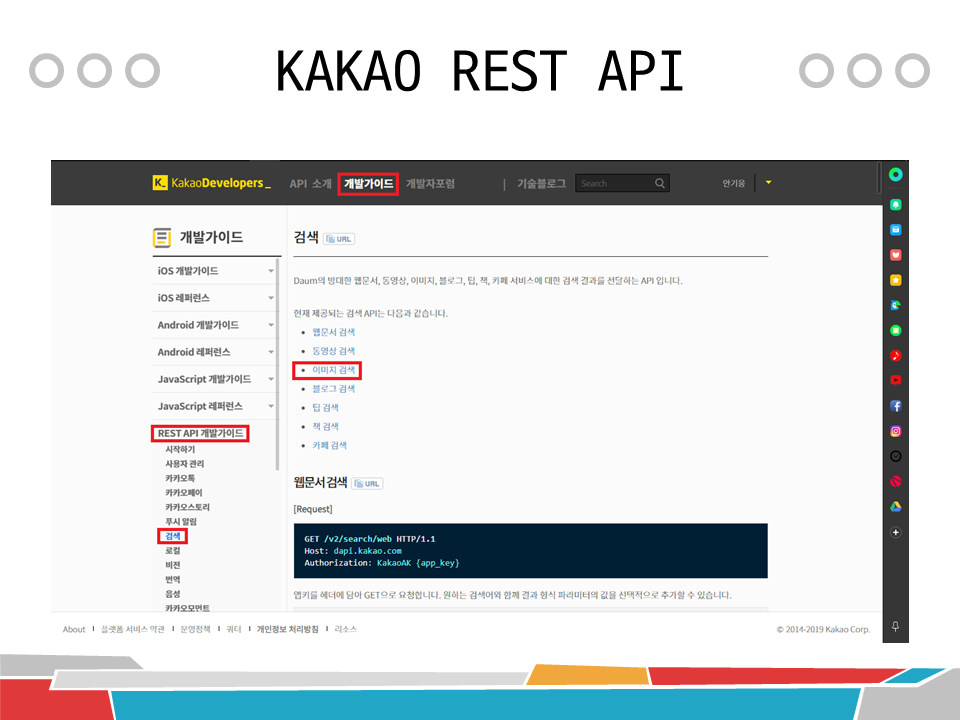
Task: Open the Instagram icon in side panel
Action: pos(895,431)
